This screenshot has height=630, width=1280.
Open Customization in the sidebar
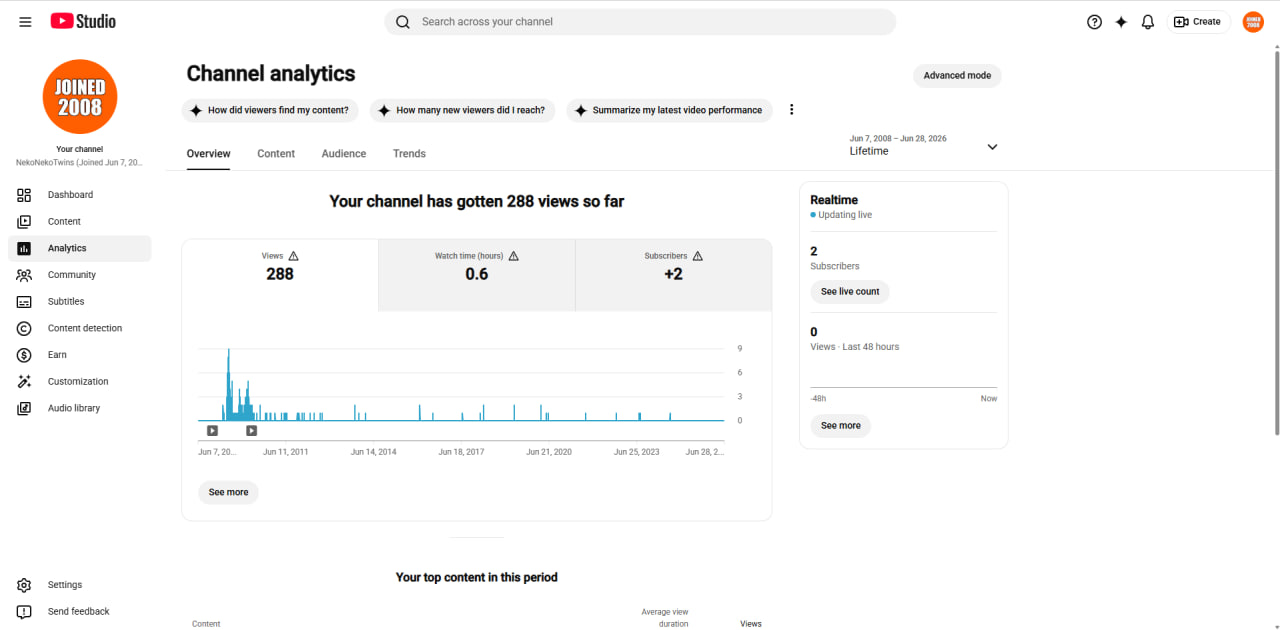80,382
